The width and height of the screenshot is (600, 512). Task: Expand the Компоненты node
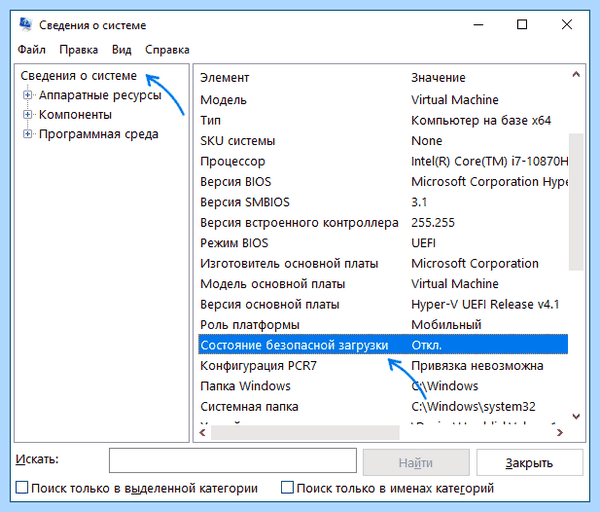[x=27, y=114]
